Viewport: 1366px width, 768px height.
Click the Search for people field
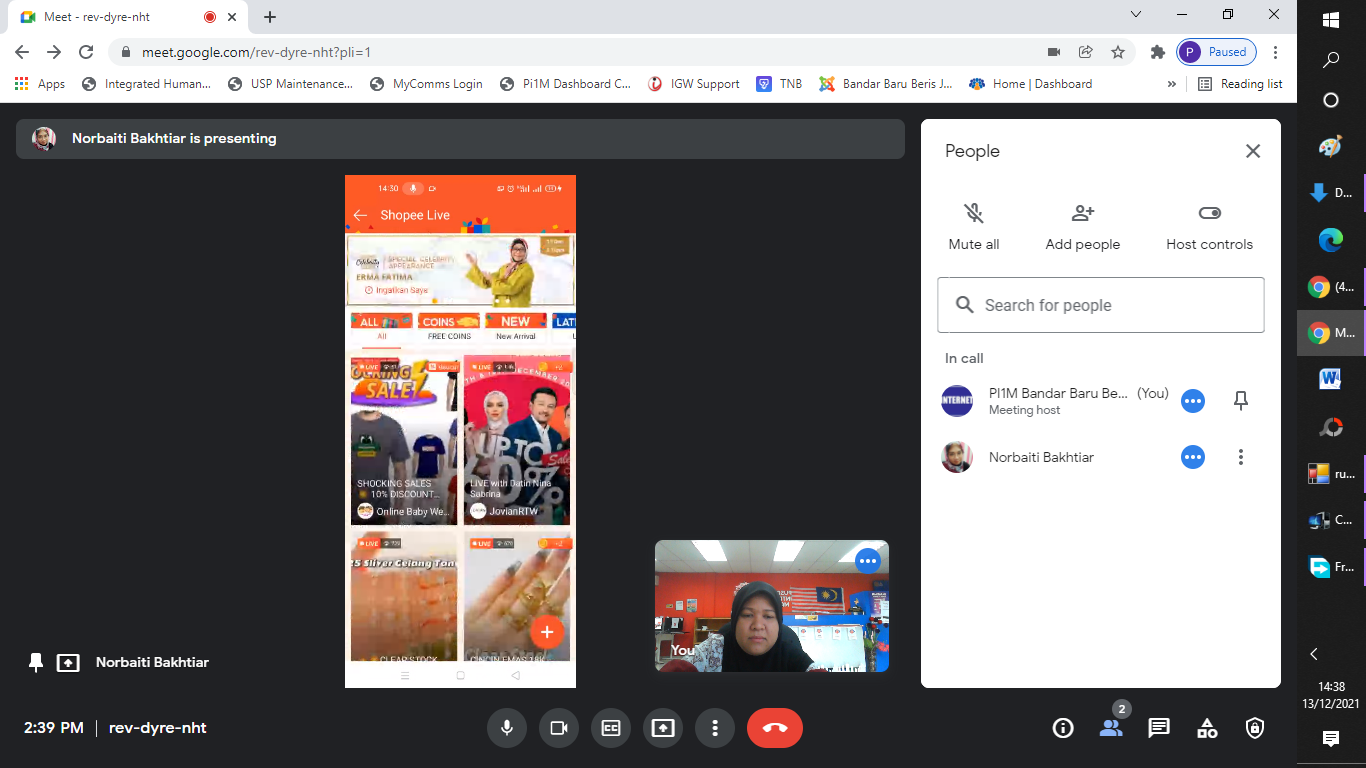pos(1100,305)
